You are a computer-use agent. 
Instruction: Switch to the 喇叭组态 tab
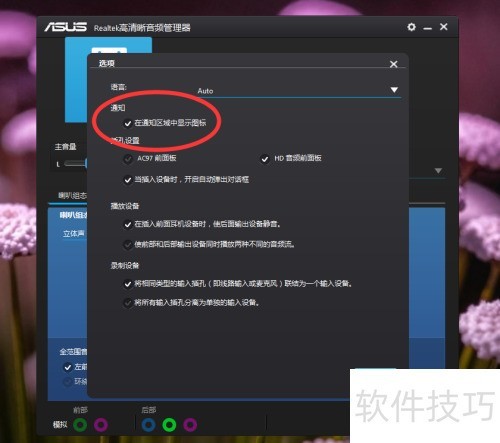pos(72,195)
